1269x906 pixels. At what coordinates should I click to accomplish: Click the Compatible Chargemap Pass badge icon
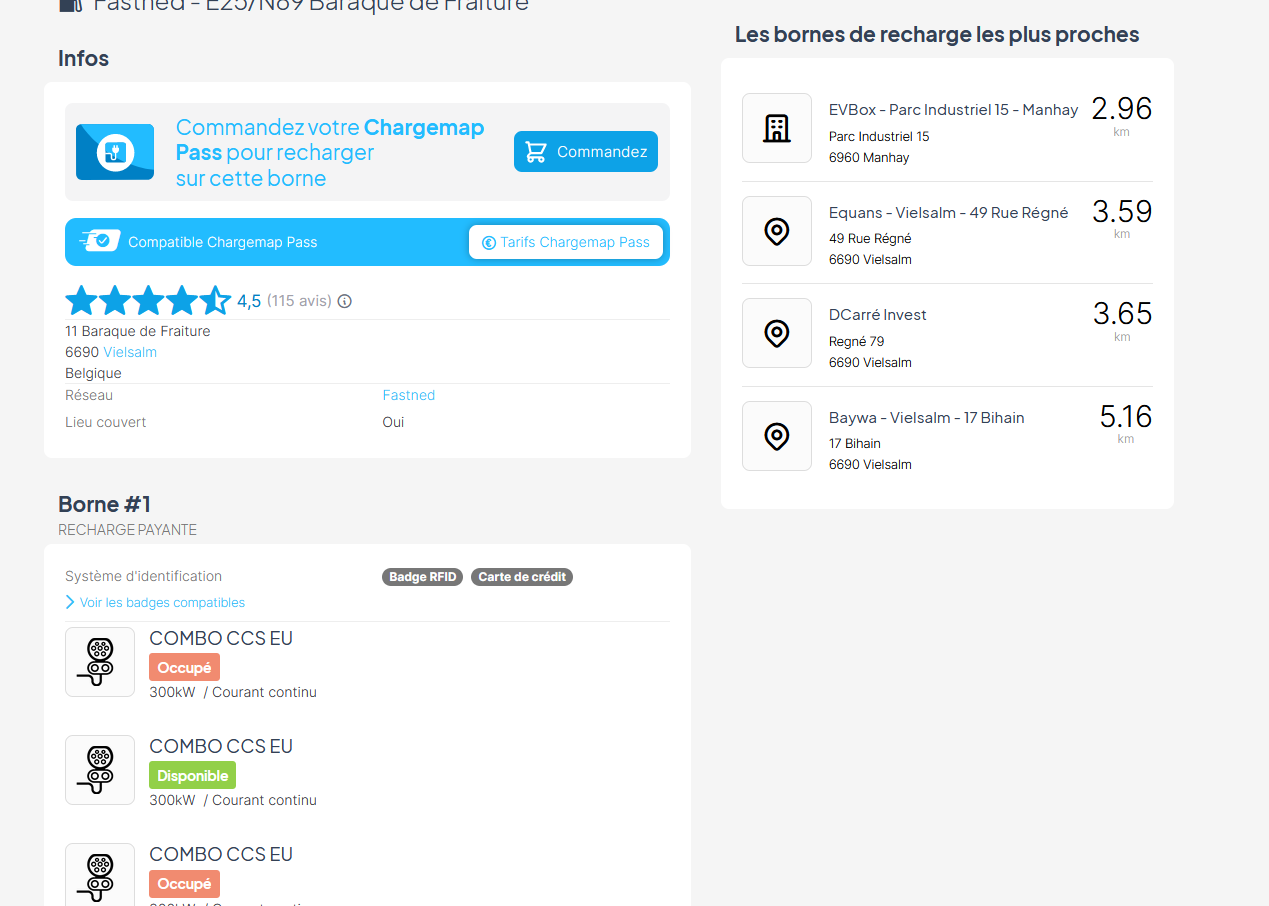point(100,241)
